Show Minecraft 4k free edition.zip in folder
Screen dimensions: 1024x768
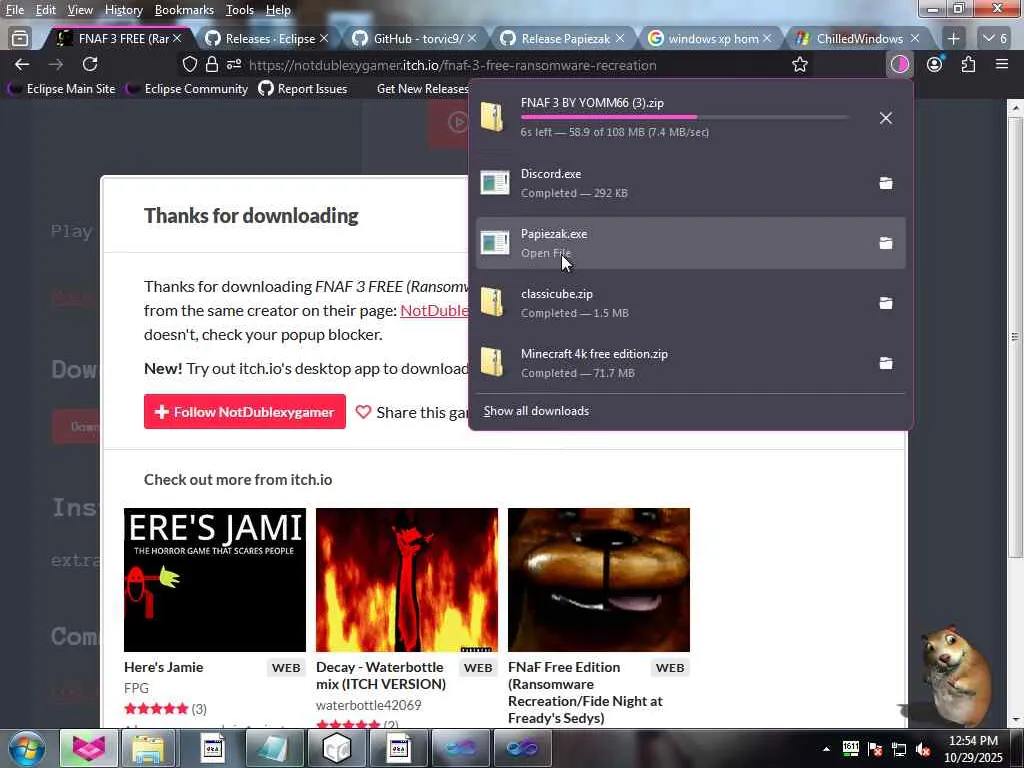pyautogui.click(x=886, y=363)
